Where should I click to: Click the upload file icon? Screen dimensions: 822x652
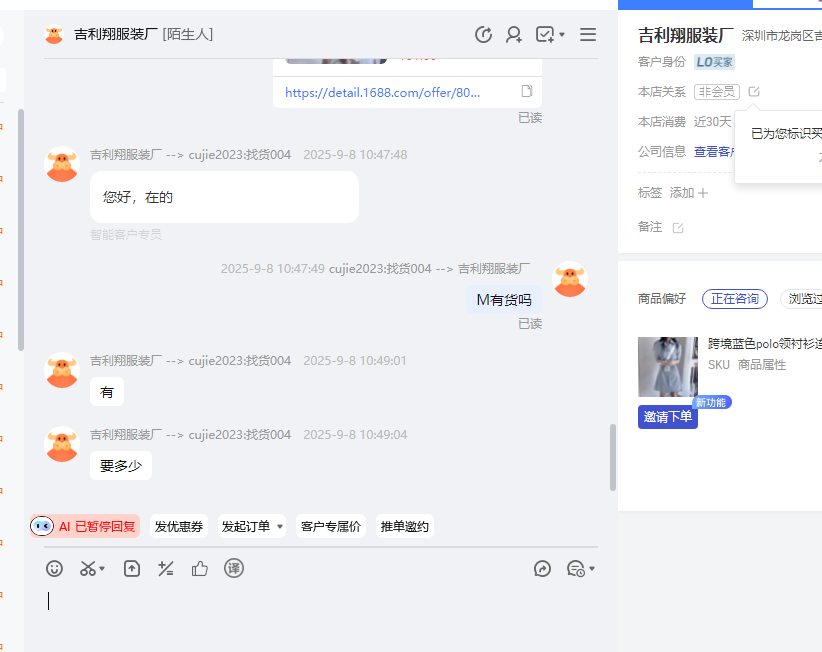[x=132, y=569]
